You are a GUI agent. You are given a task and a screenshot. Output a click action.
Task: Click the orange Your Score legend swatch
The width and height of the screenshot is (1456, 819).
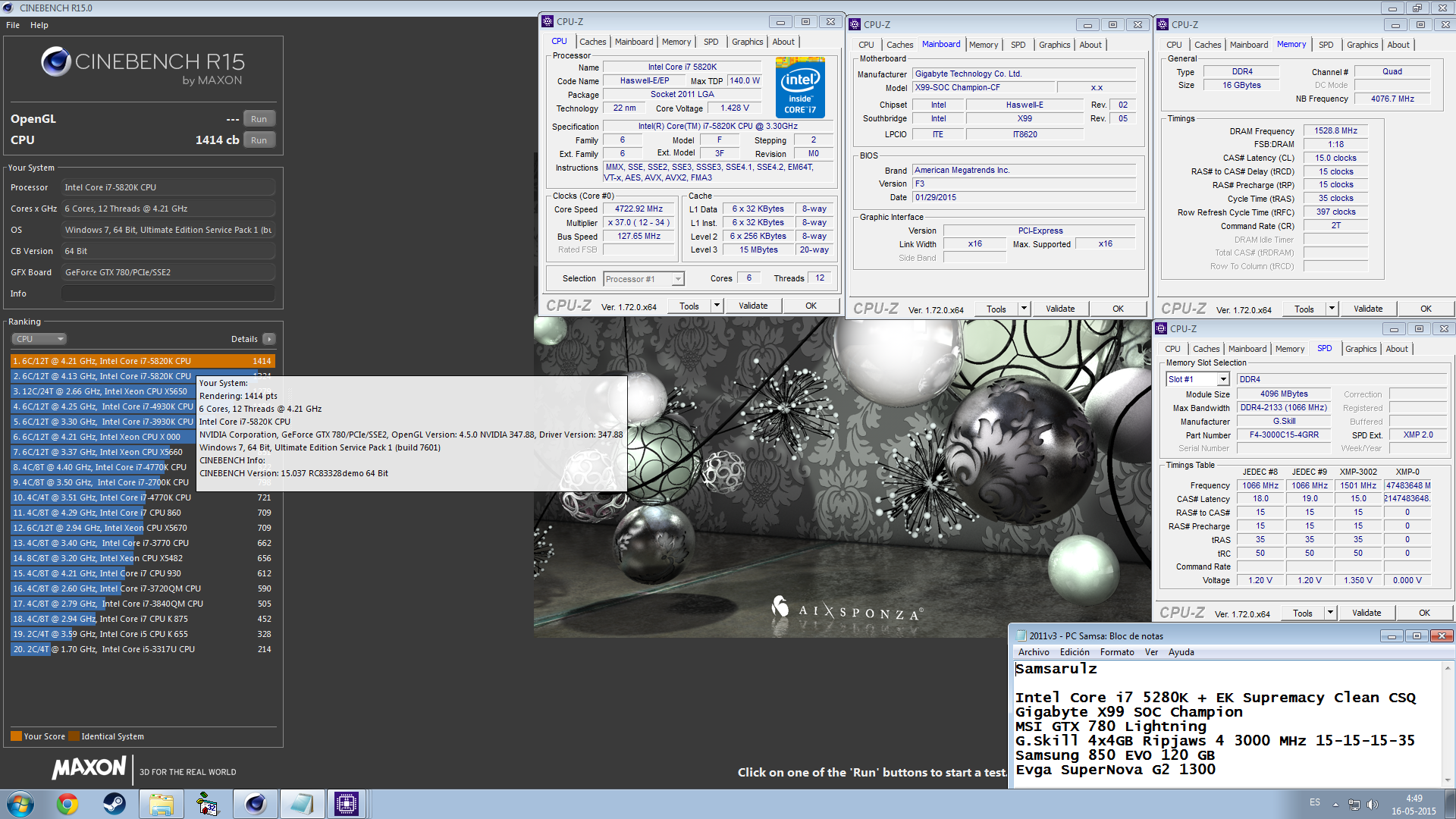point(16,736)
